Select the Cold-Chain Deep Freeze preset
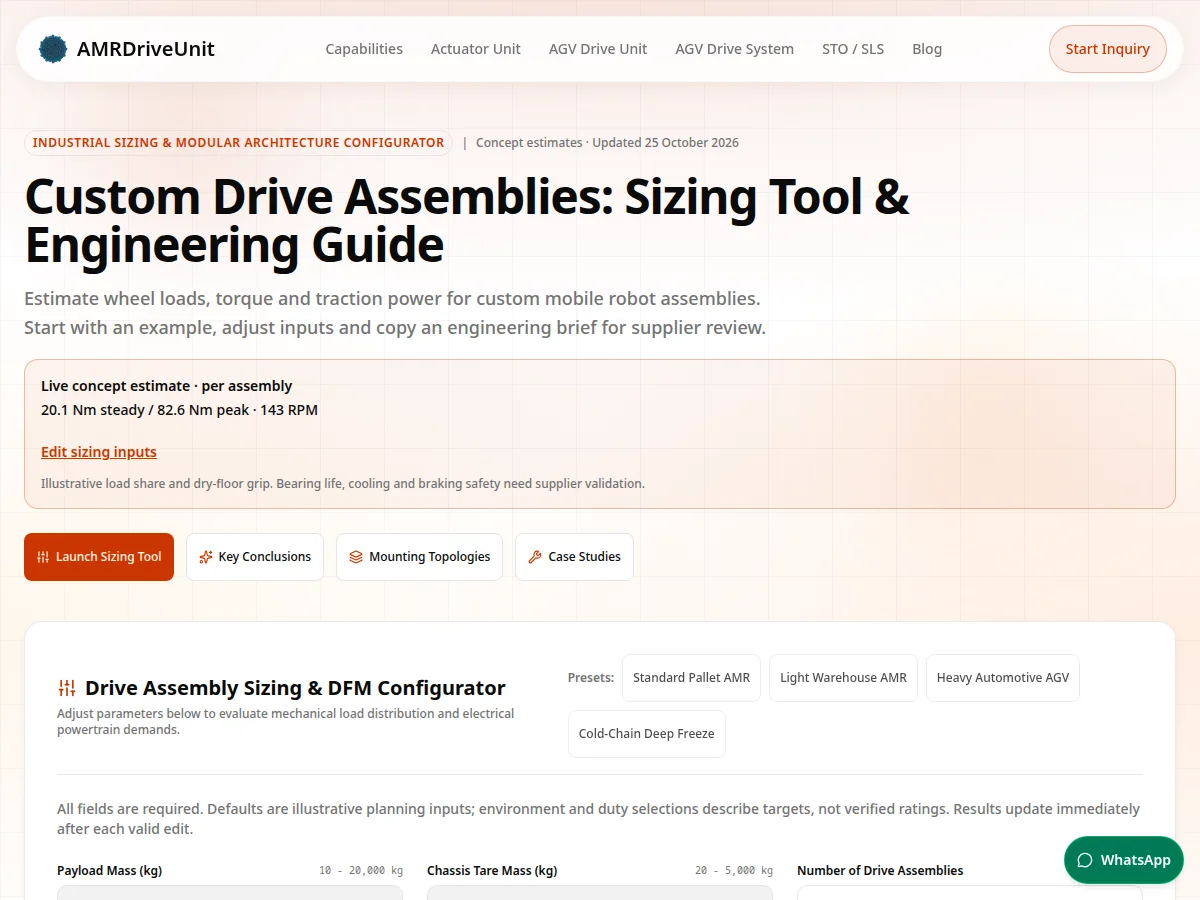1200x900 pixels. 647,734
